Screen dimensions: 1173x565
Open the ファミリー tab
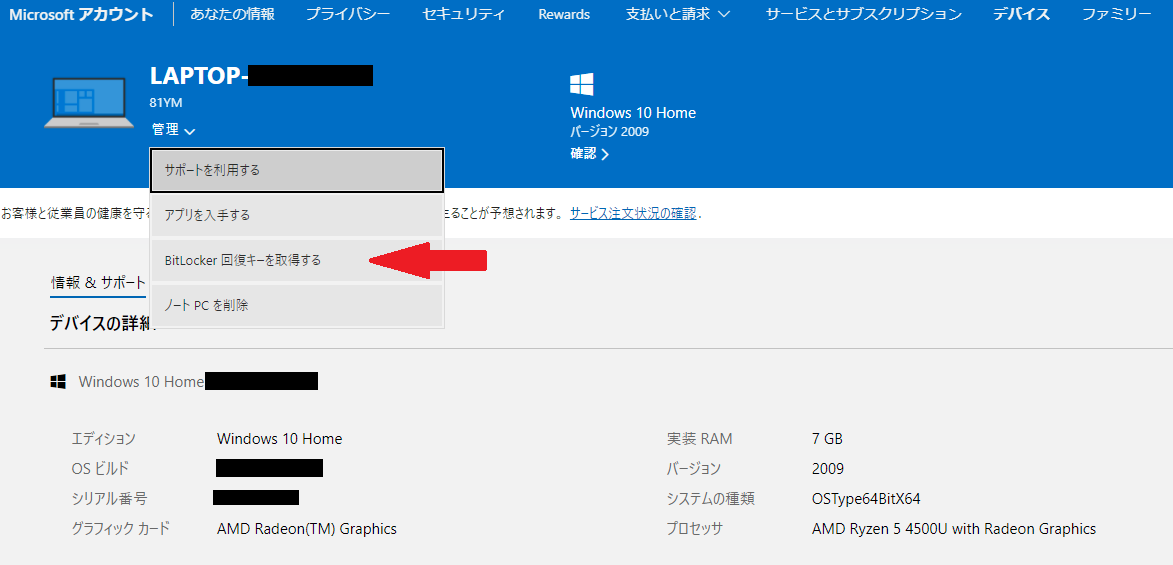(x=1117, y=14)
